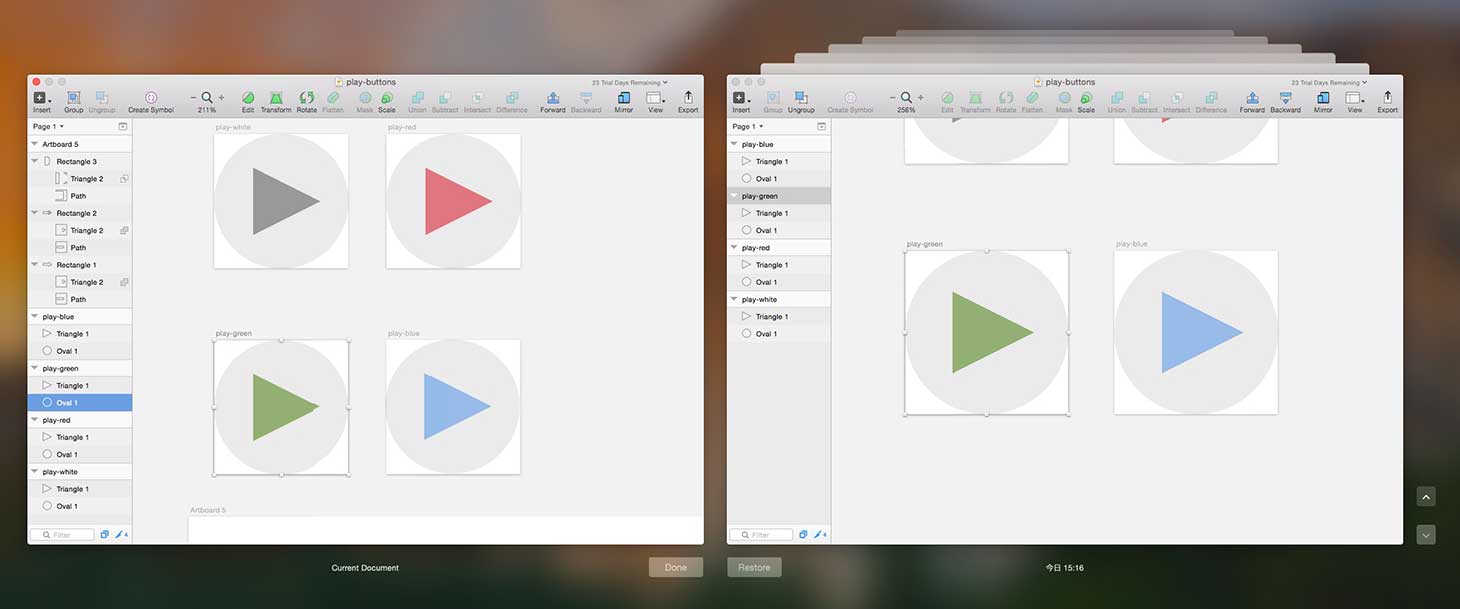Collapse the Artboard 5 group in the left window

35,144
